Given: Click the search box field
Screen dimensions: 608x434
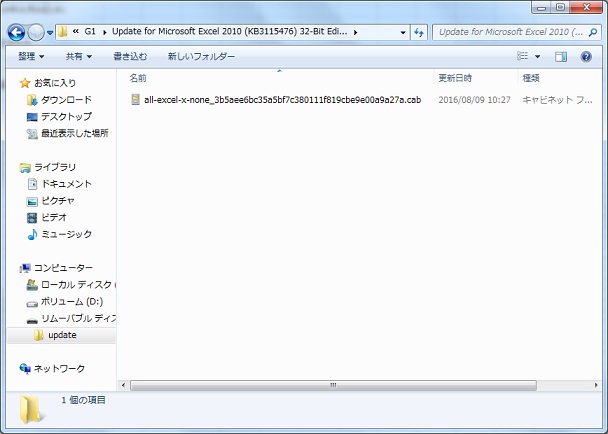Looking at the screenshot, I should click(x=511, y=33).
